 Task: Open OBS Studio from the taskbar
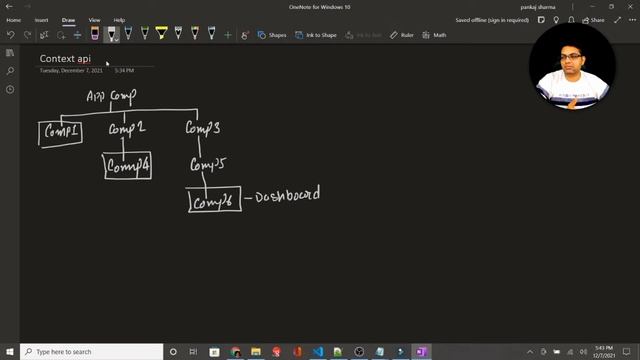coord(359,351)
